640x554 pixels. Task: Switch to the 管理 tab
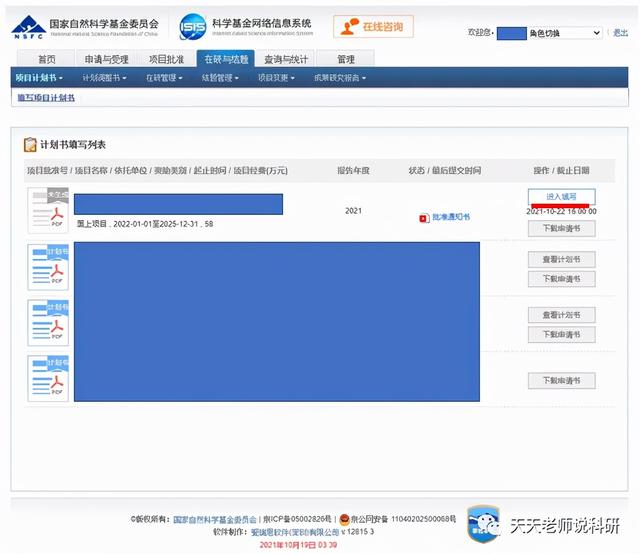tap(346, 59)
